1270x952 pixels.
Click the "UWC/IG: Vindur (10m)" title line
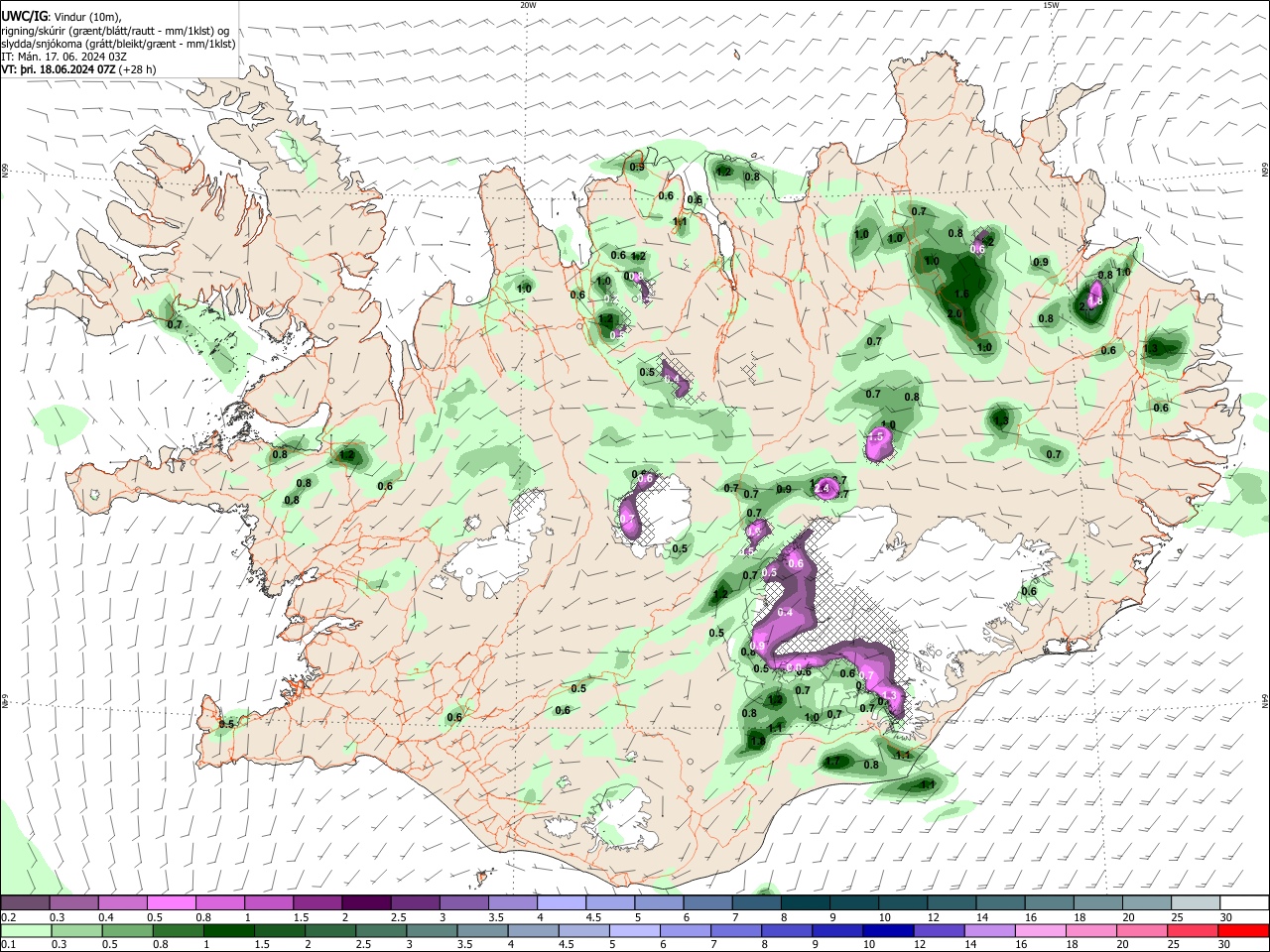pos(61,17)
